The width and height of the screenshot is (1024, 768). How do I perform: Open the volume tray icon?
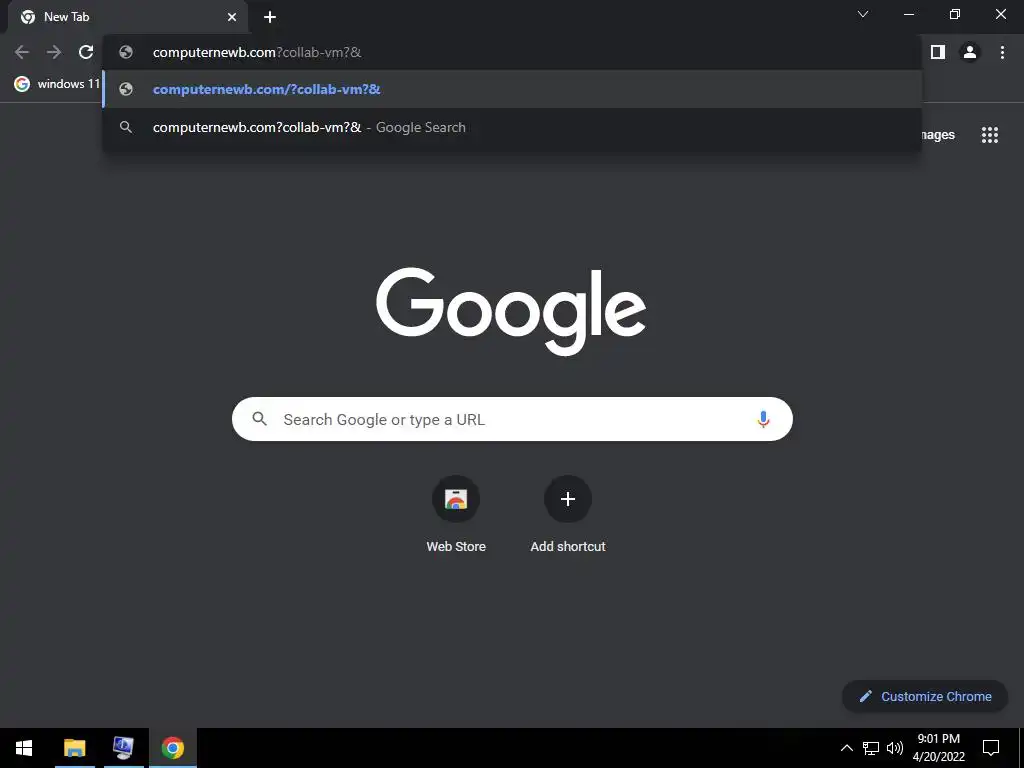coord(895,748)
